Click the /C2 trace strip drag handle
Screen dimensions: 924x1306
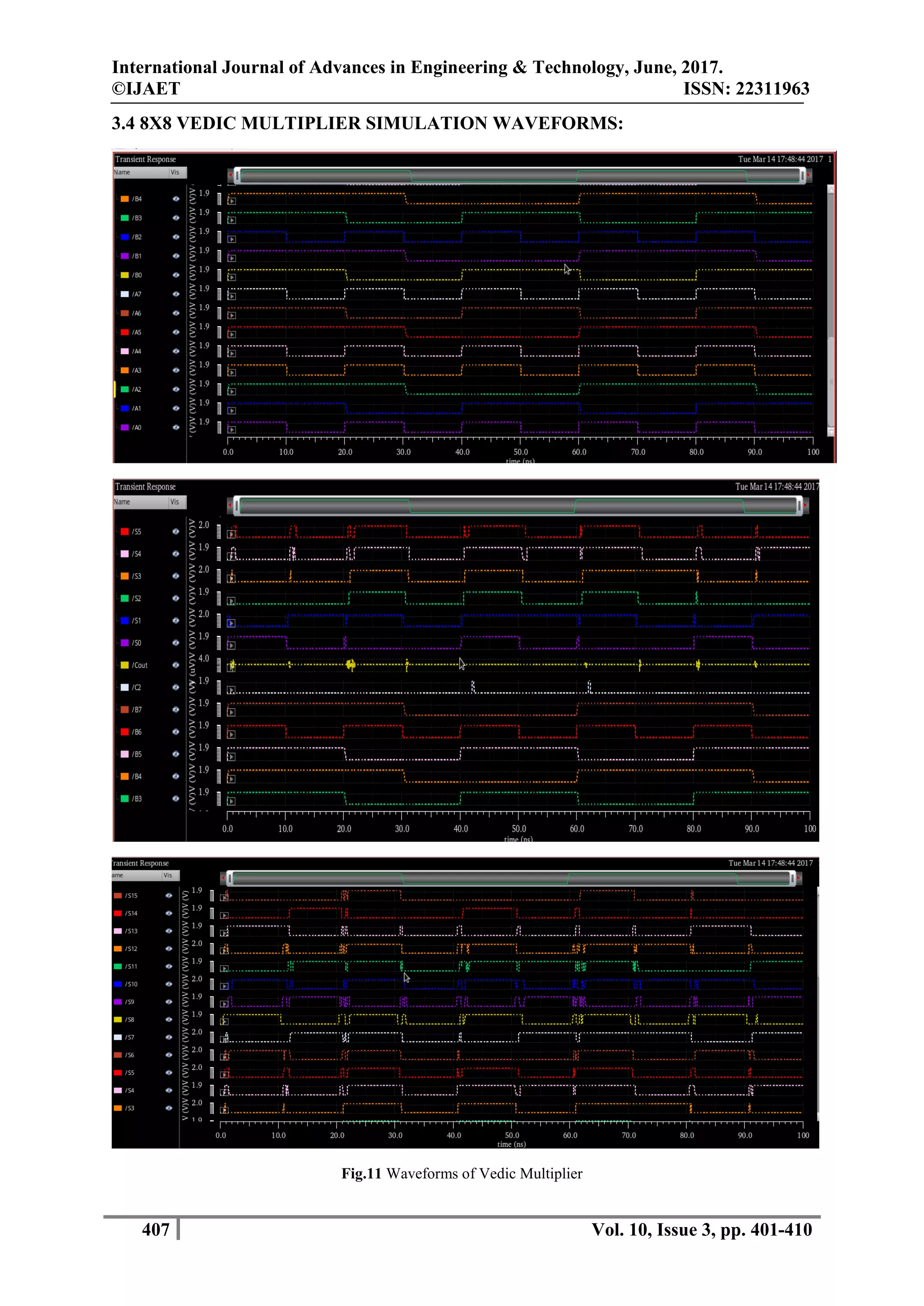[218, 688]
